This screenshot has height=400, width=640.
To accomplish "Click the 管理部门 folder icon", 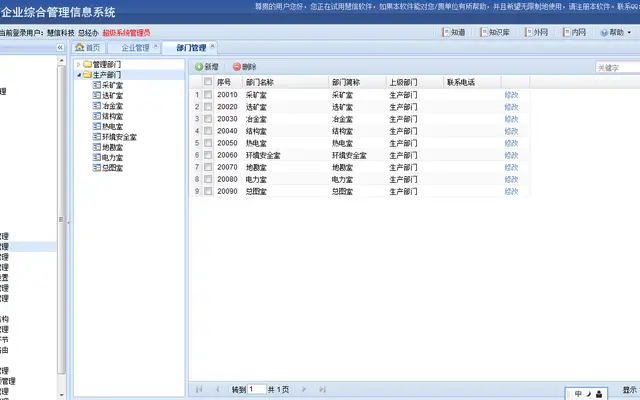I will (x=87, y=64).
